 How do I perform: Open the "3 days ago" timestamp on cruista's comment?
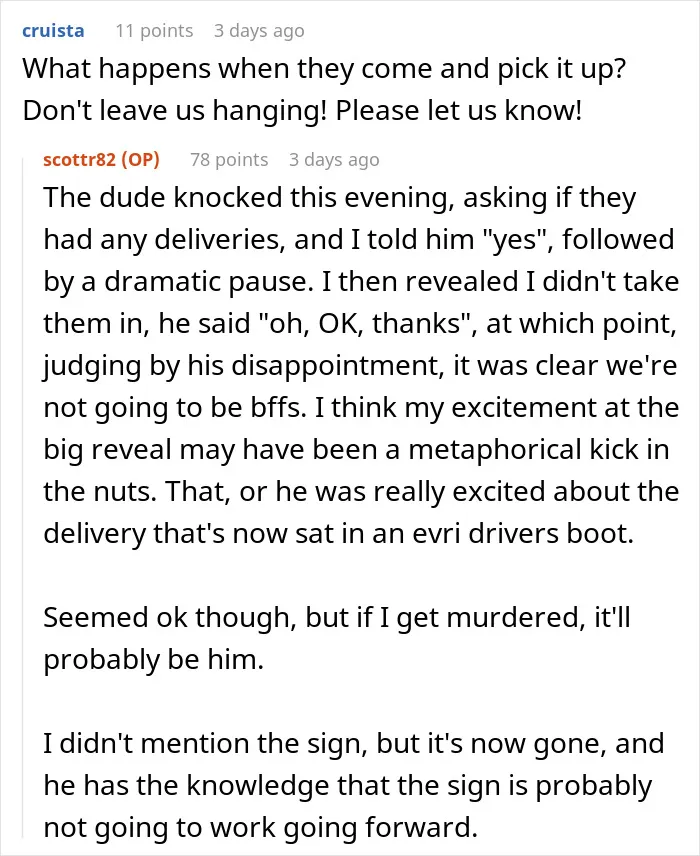(259, 31)
